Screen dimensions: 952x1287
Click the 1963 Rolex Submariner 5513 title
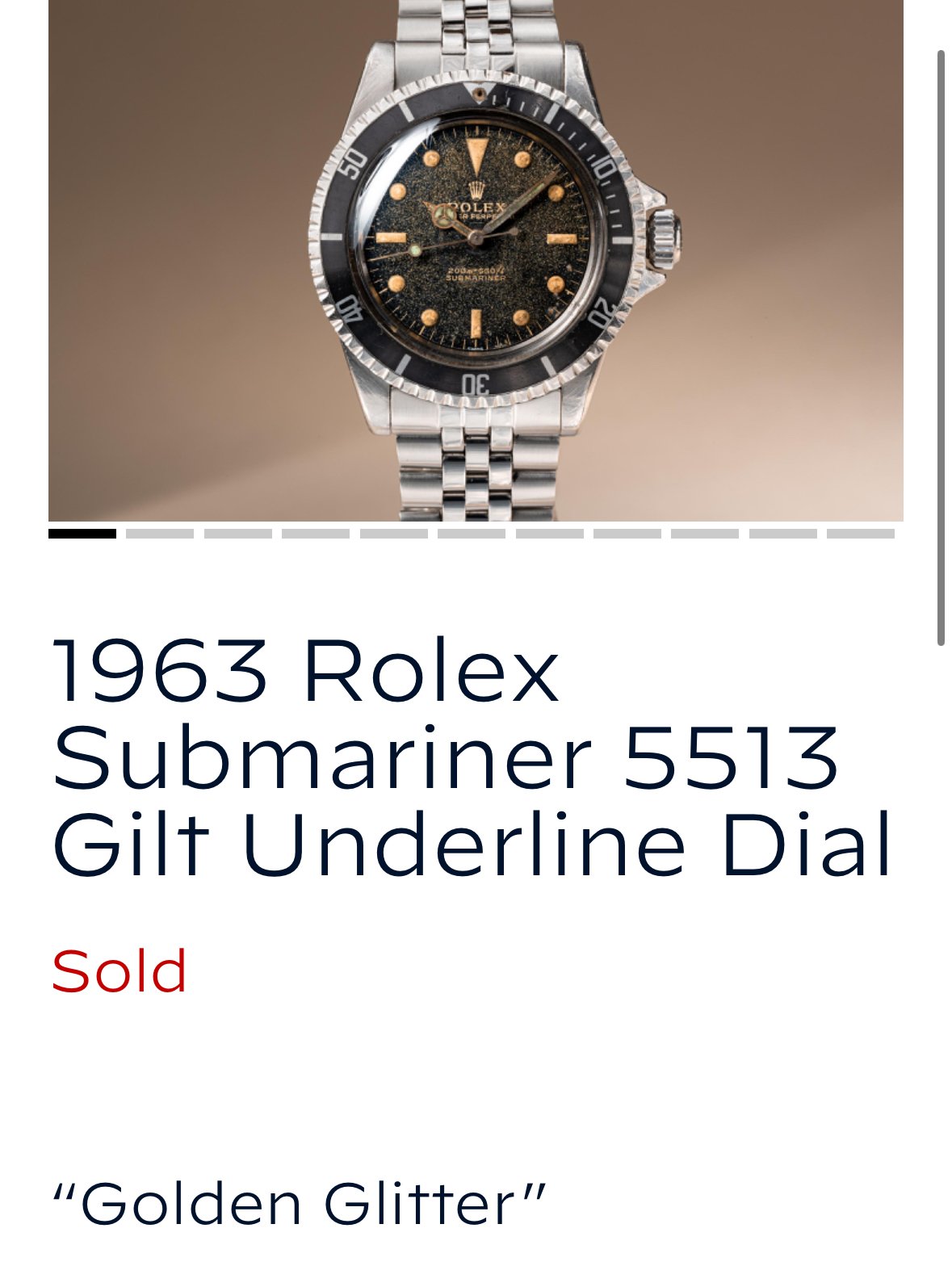point(472,757)
